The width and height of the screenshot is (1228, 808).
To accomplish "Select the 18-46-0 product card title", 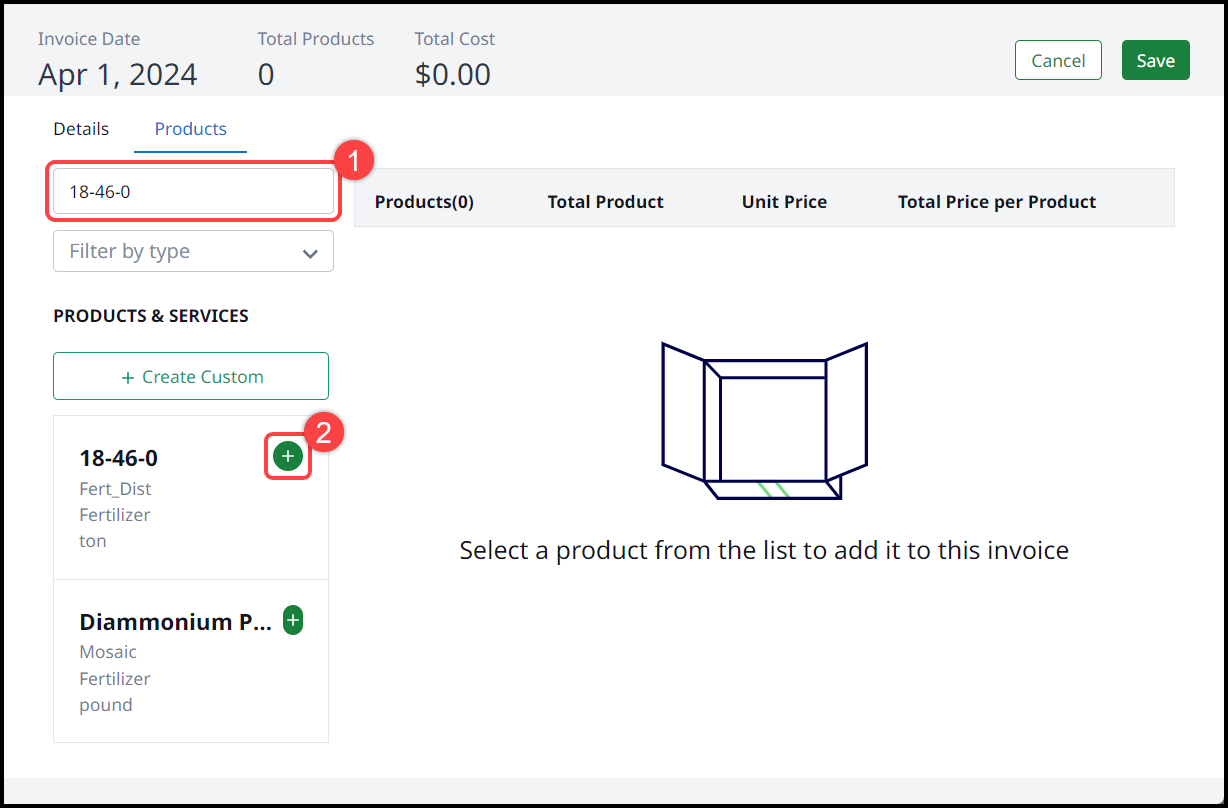I will [x=119, y=458].
